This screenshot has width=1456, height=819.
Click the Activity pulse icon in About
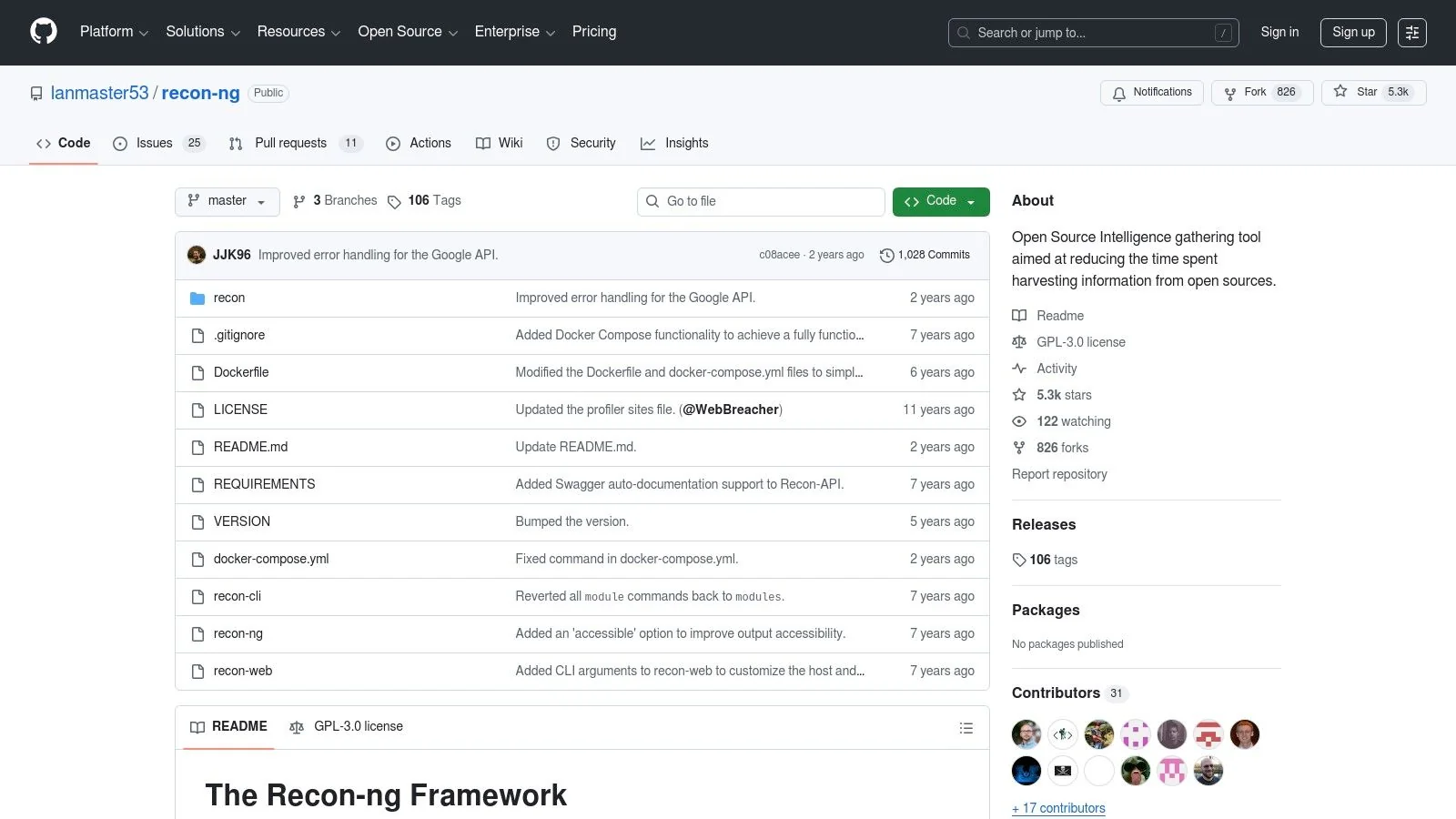(x=1019, y=369)
